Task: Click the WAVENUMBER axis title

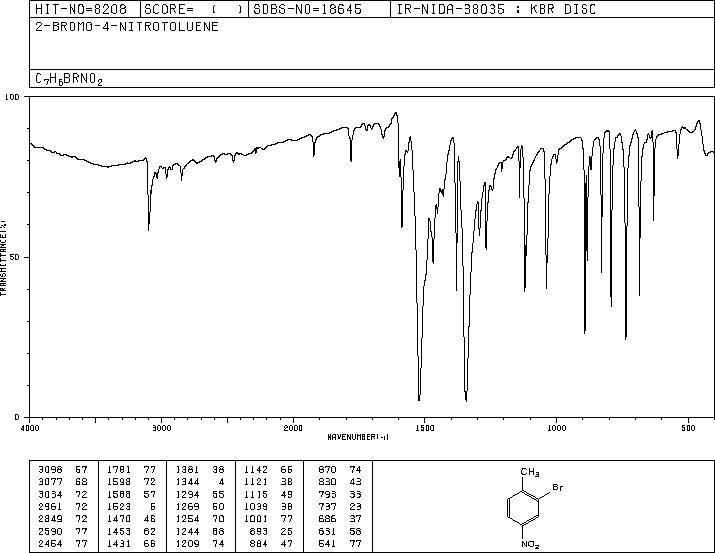Action: (x=358, y=437)
